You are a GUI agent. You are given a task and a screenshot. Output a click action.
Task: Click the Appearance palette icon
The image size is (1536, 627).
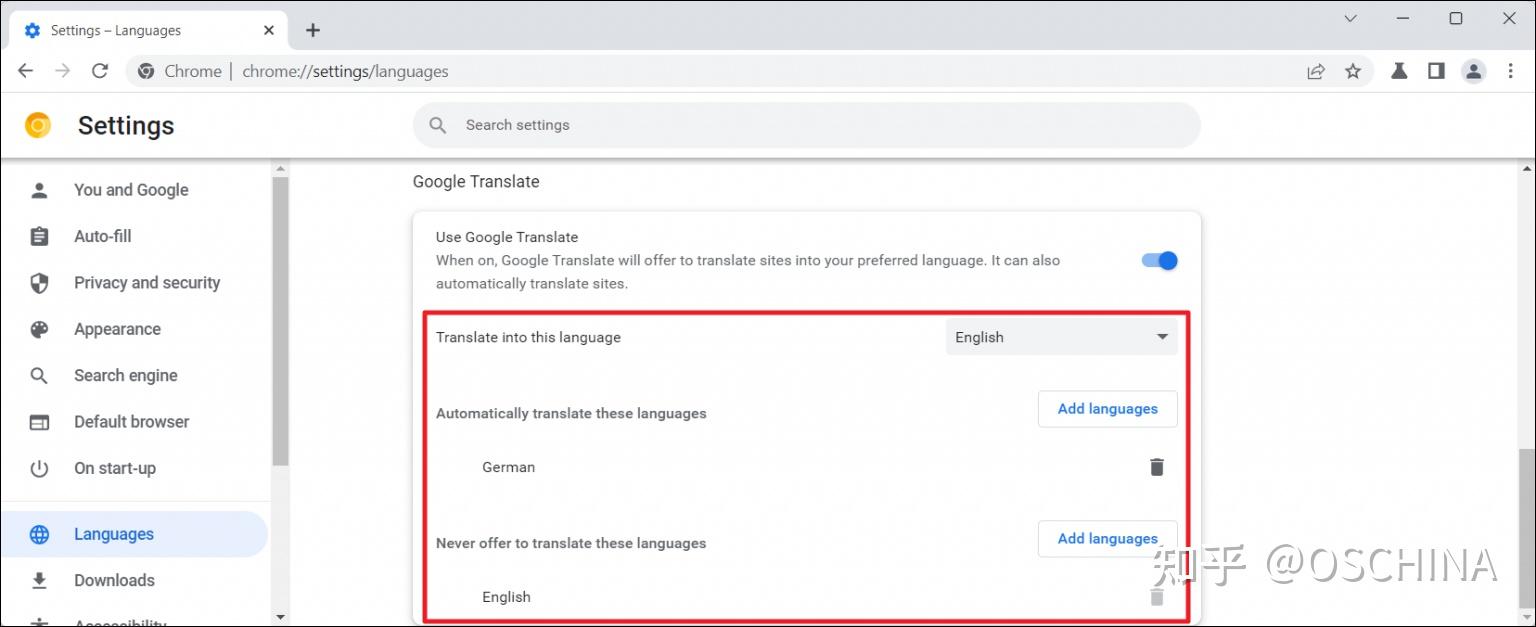tap(39, 329)
